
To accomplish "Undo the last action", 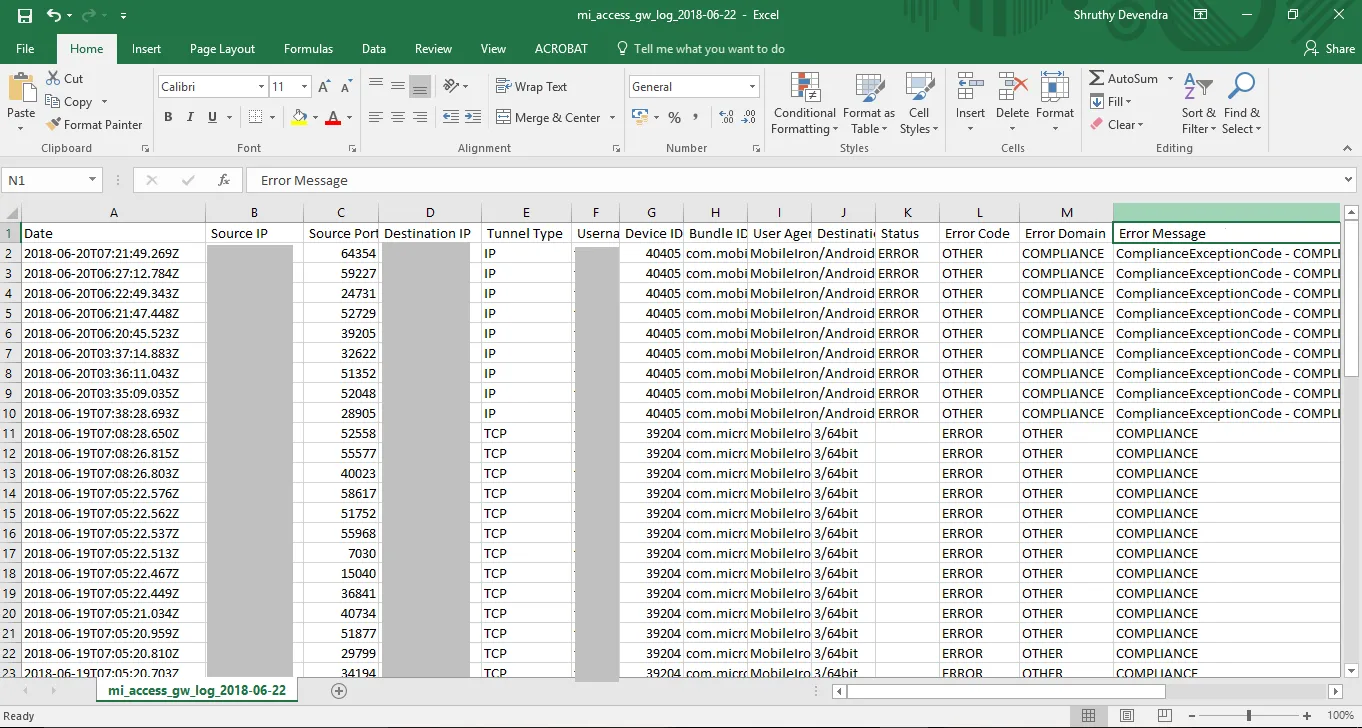I will [x=54, y=15].
